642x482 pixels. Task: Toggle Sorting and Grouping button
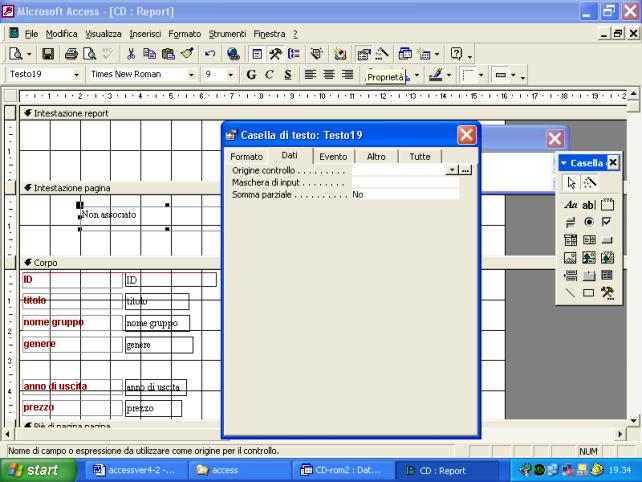point(294,54)
